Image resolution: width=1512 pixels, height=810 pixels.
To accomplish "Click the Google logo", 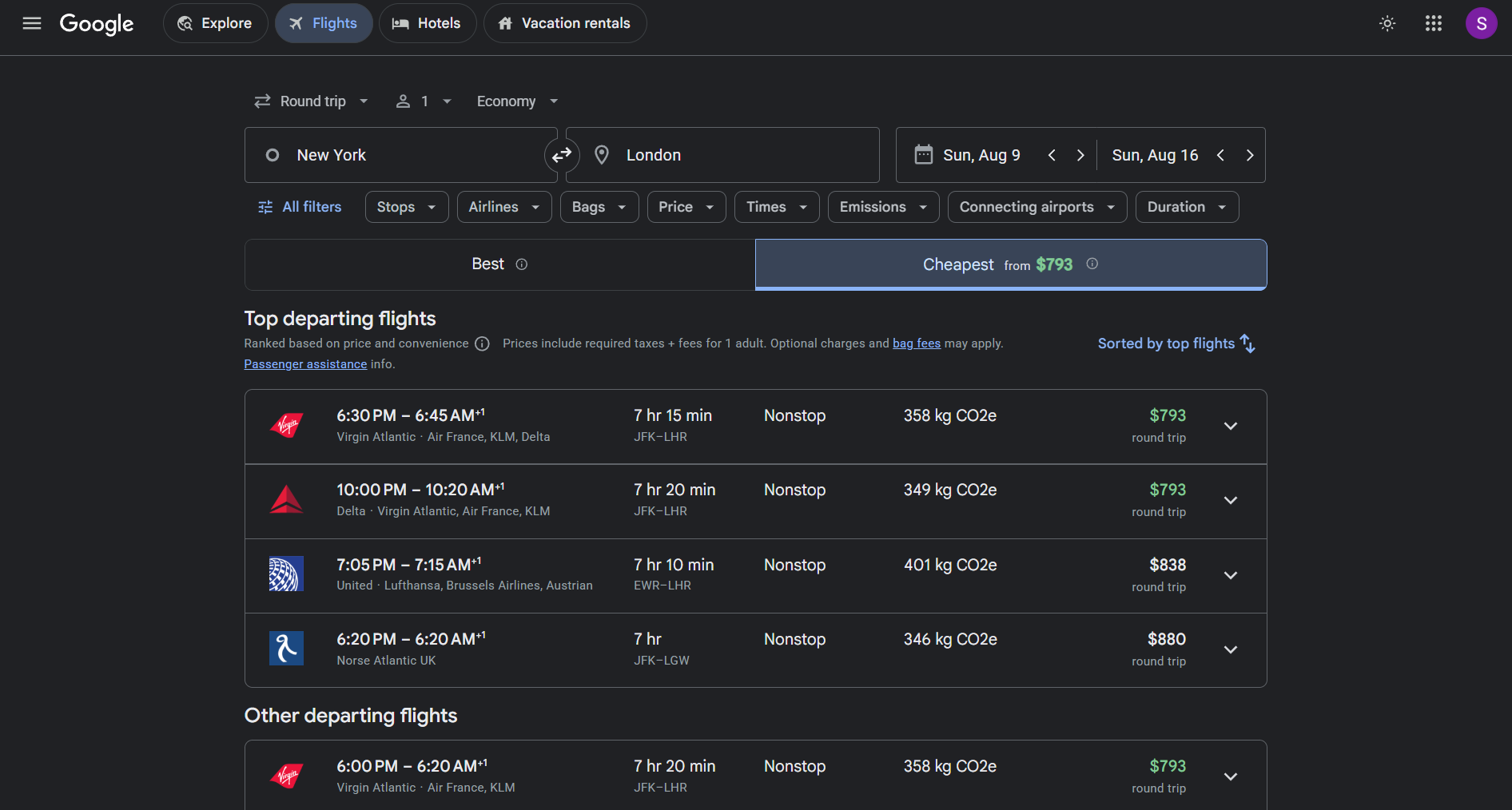I will tap(97, 24).
